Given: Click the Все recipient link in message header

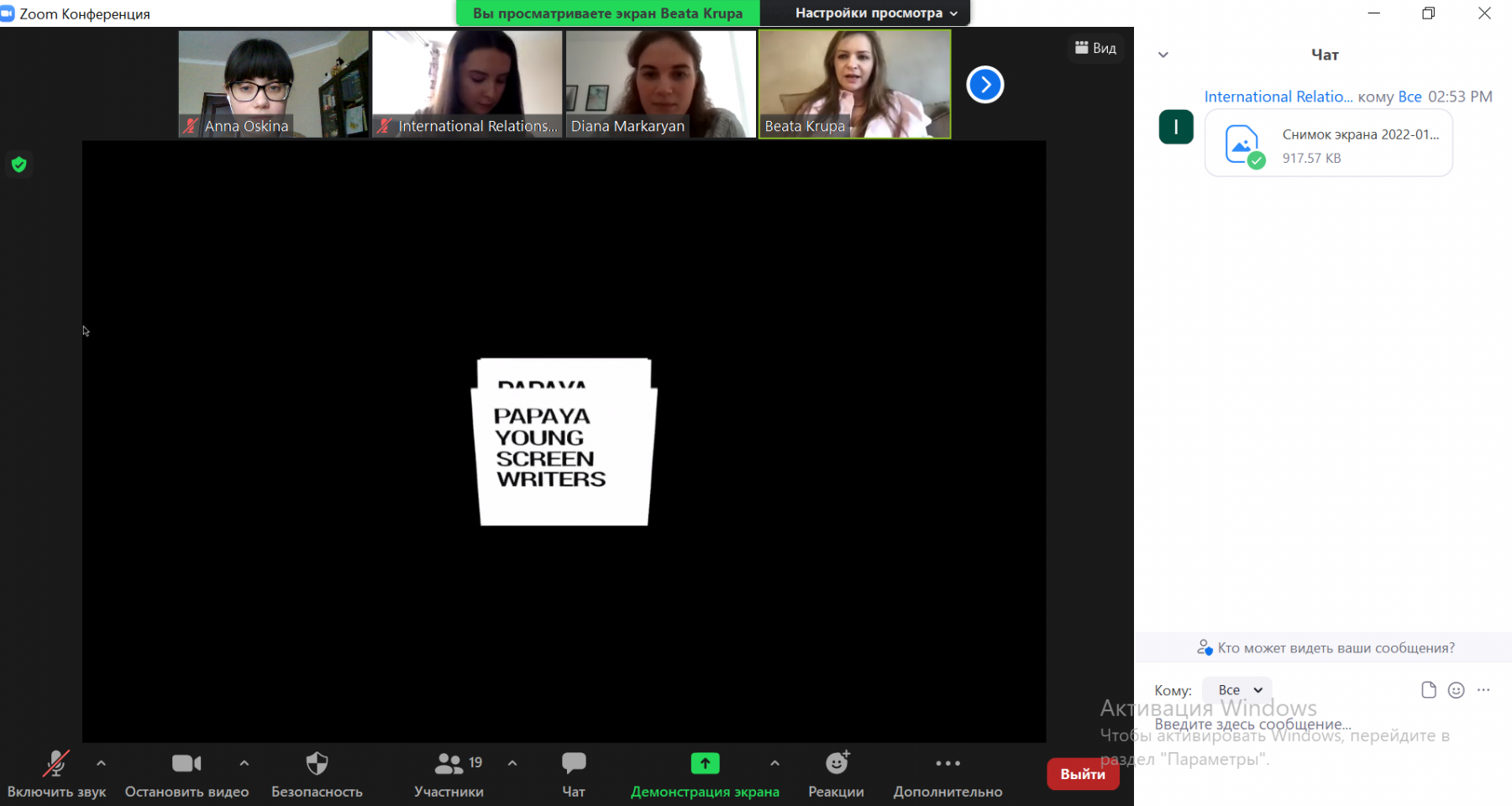Looking at the screenshot, I should tap(1410, 97).
